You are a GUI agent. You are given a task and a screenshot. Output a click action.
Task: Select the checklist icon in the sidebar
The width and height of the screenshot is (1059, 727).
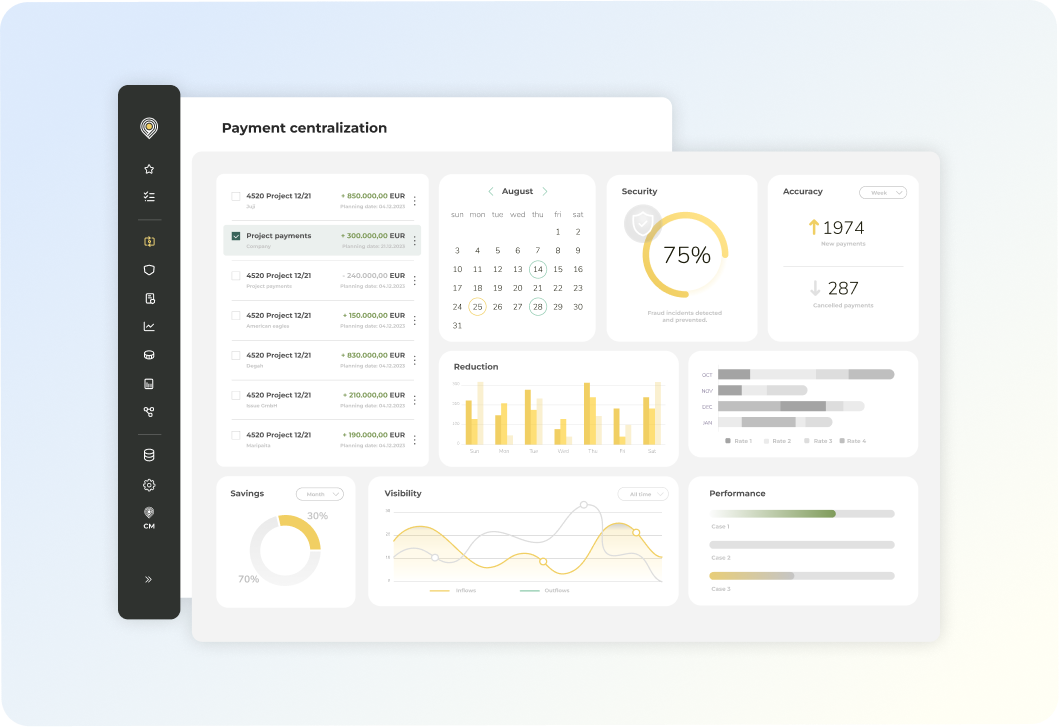pos(148,196)
